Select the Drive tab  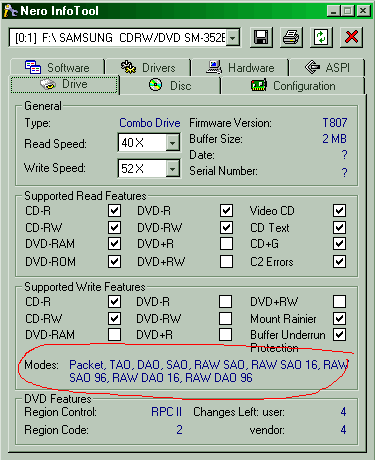(x=64, y=85)
